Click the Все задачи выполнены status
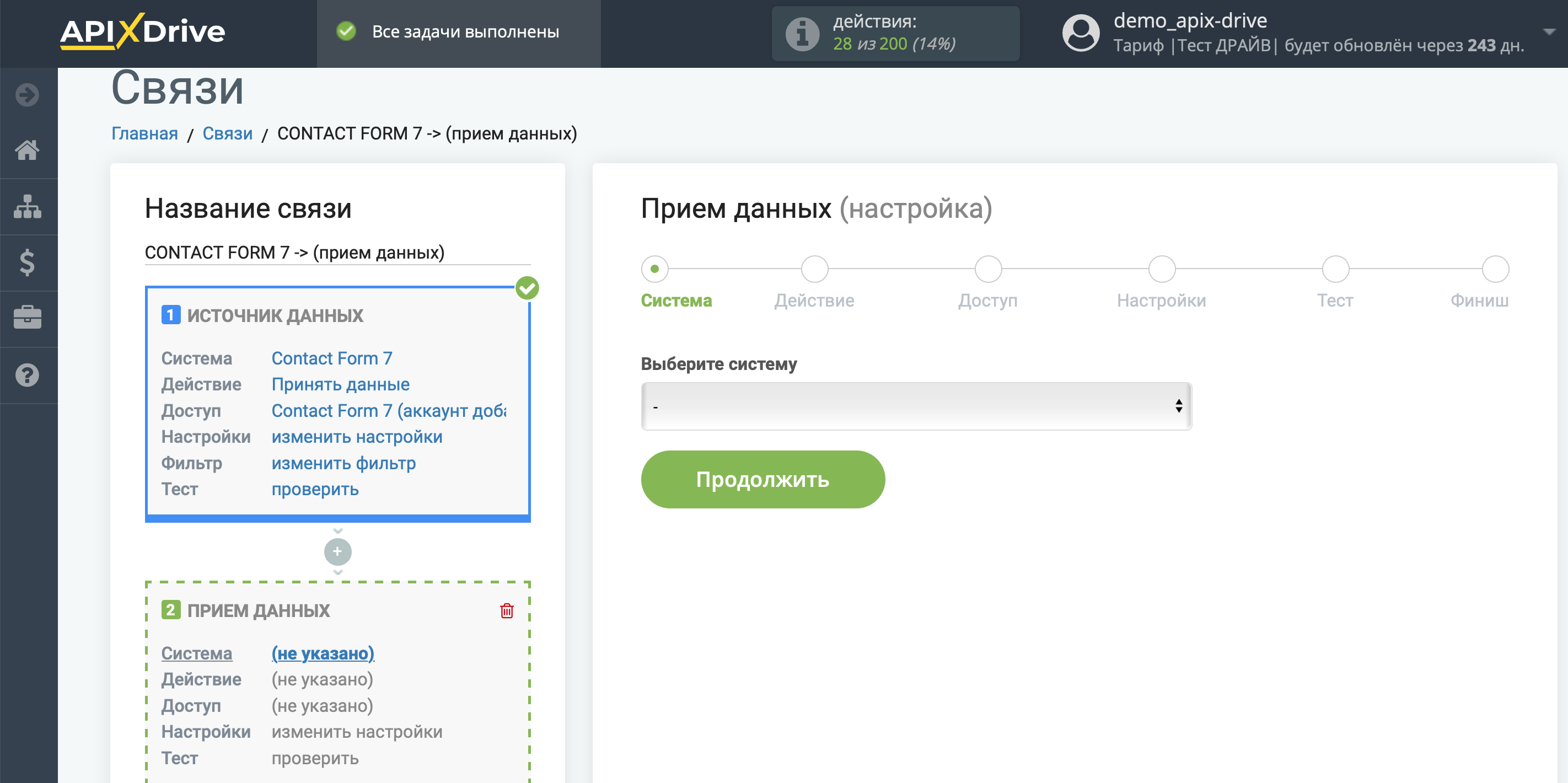Viewport: 1568px width, 783px height. (x=466, y=31)
